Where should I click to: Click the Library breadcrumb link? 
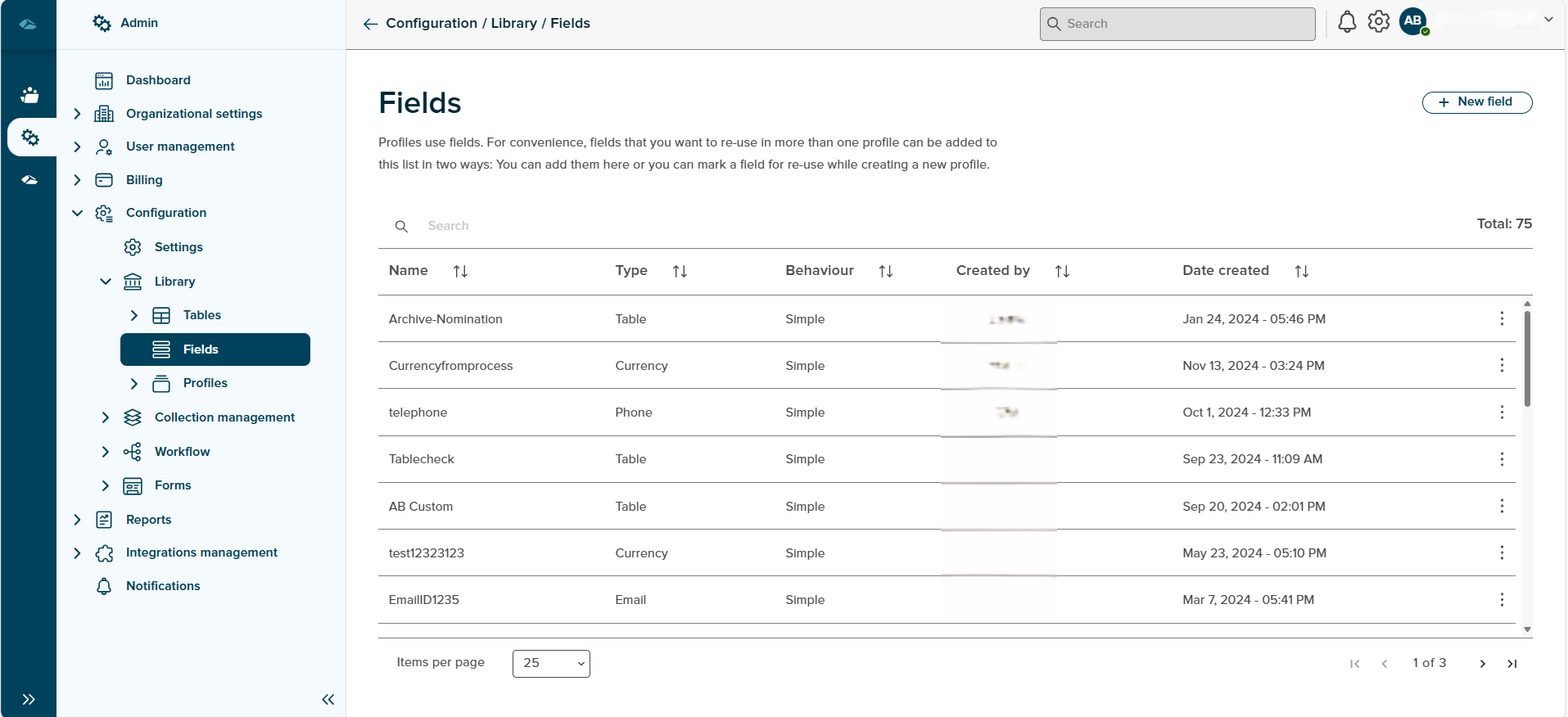(x=513, y=23)
